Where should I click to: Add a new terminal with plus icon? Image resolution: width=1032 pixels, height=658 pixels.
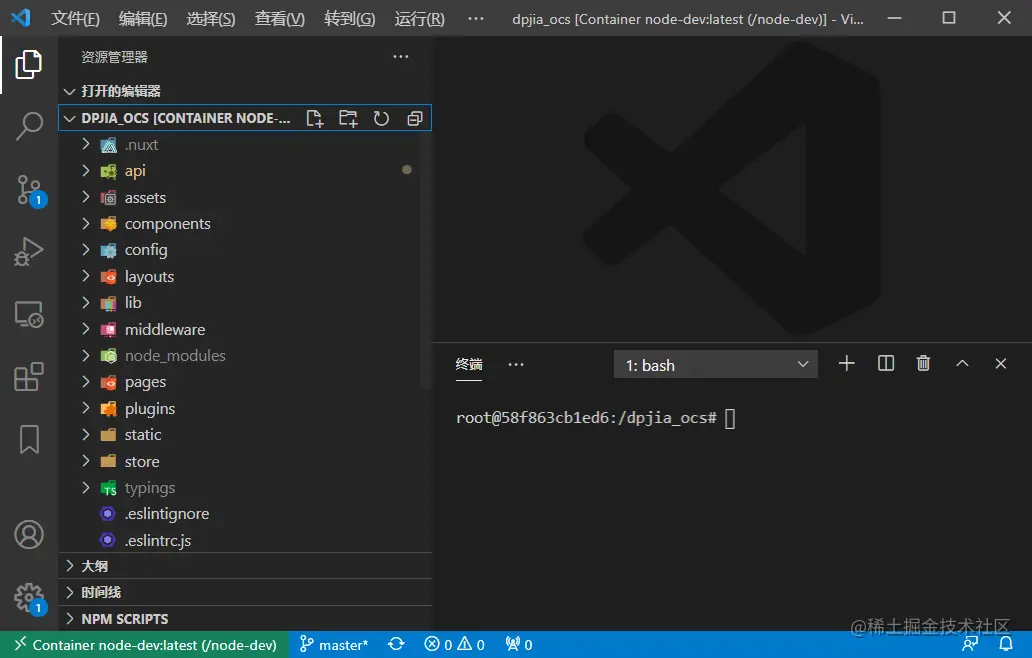tap(846, 363)
